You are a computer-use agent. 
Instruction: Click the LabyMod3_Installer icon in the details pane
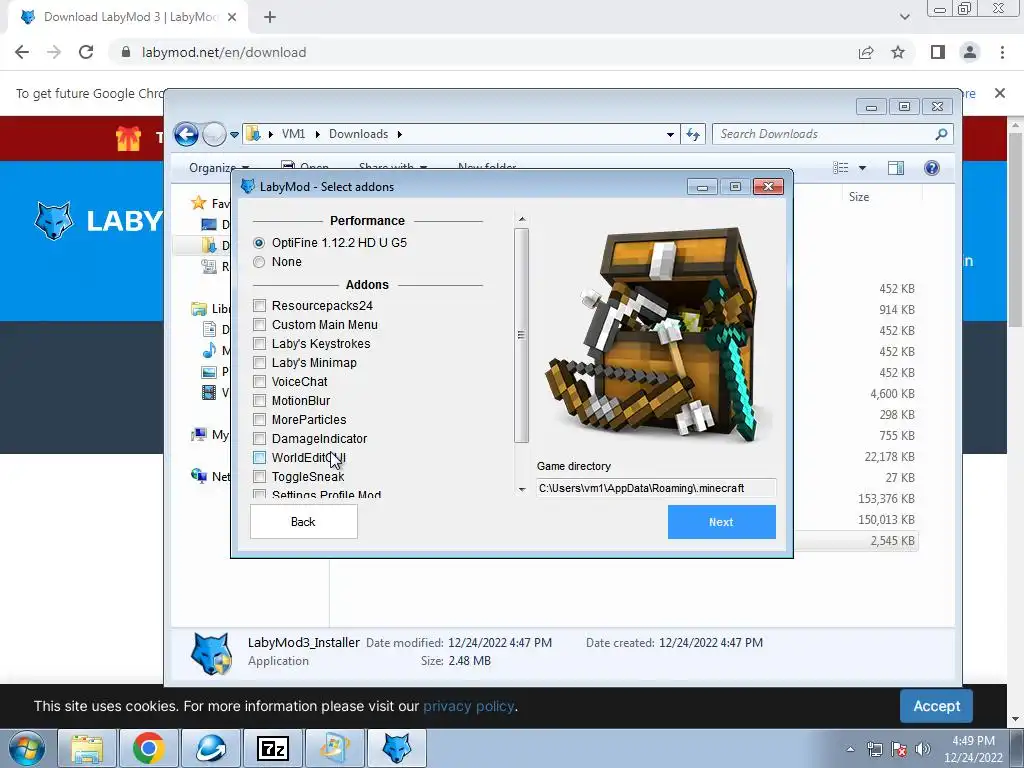click(x=210, y=653)
